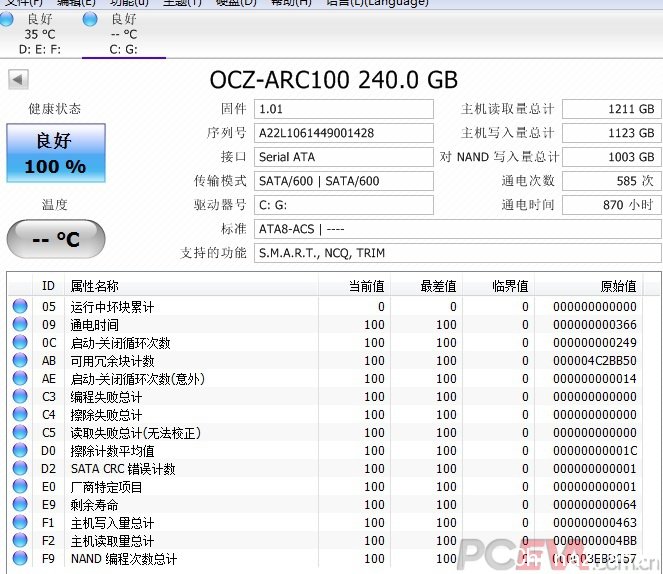
Task: Select the 主机读取里总计 attribute in row F2
Action: pos(112,541)
